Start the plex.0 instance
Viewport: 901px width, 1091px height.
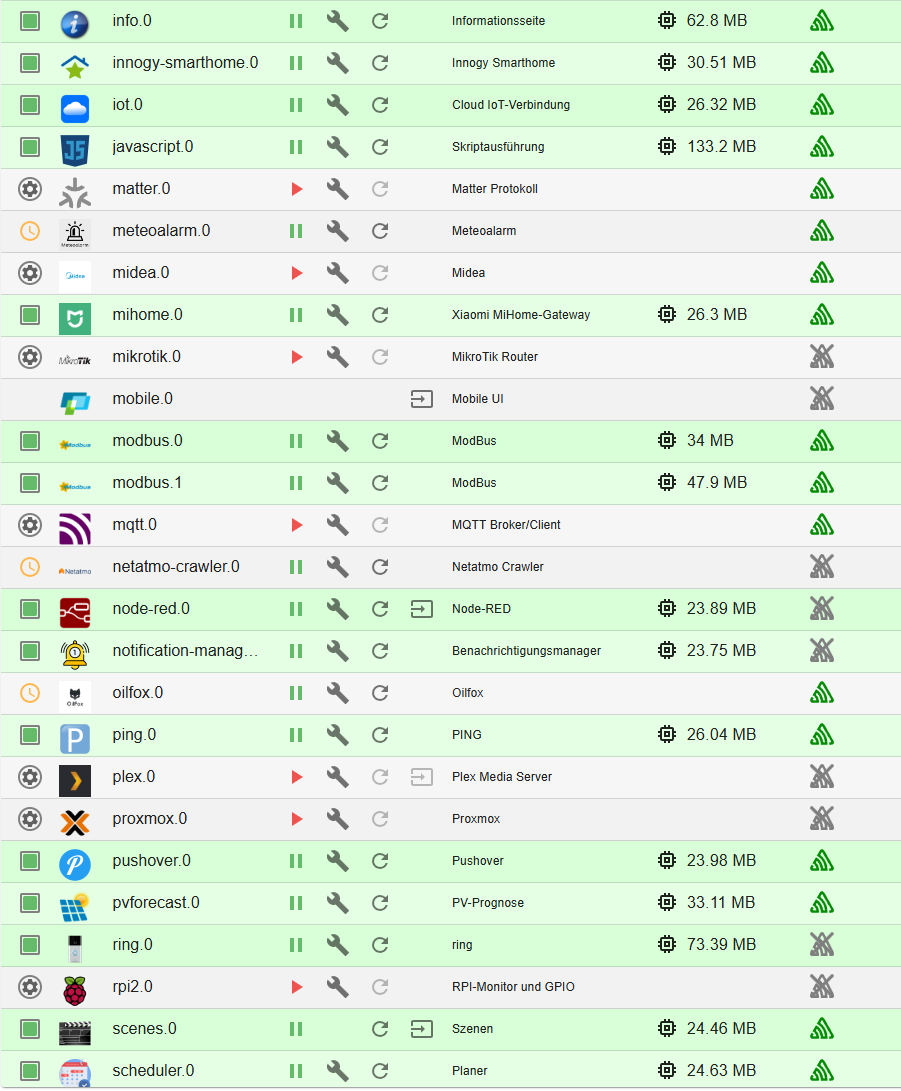click(296, 777)
